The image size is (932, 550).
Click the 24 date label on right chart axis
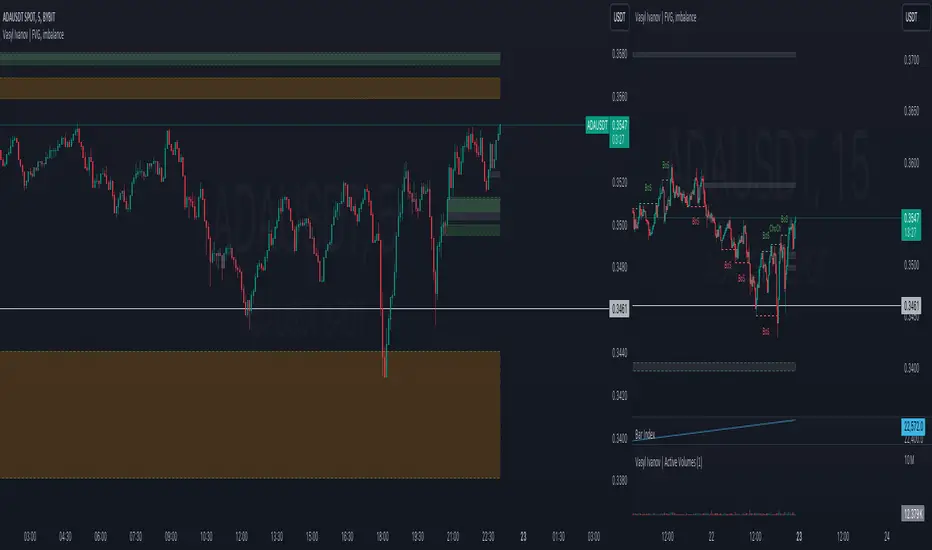point(887,537)
